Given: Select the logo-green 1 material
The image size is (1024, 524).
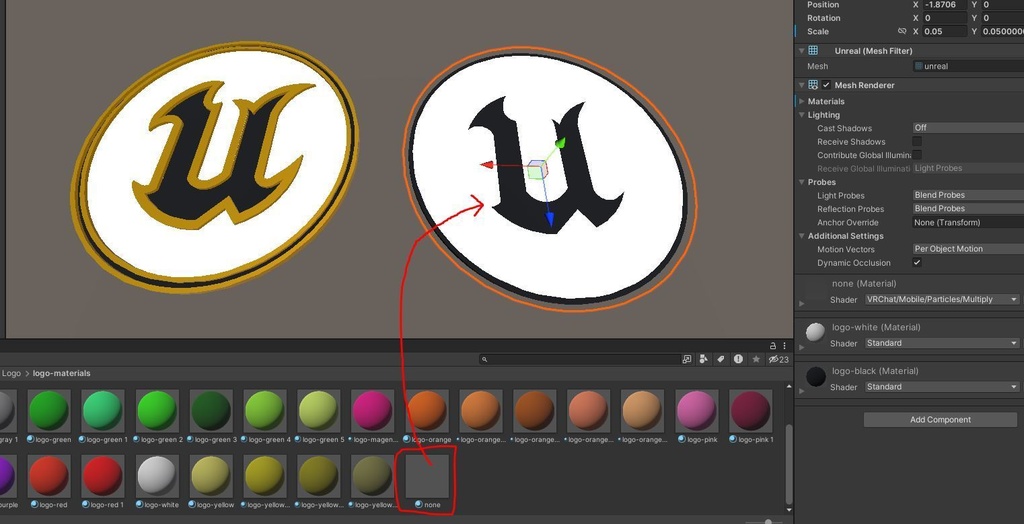Looking at the screenshot, I should pos(103,416).
